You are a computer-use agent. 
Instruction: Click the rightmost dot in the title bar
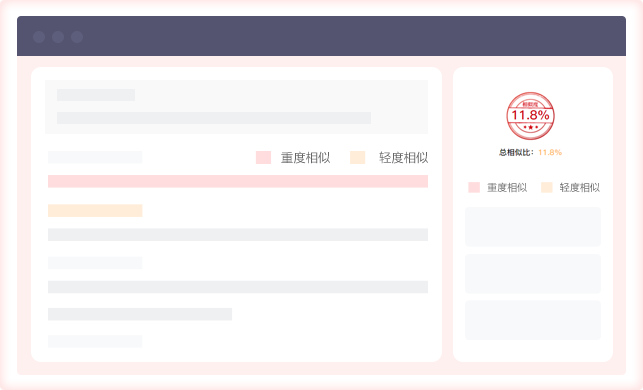click(77, 37)
